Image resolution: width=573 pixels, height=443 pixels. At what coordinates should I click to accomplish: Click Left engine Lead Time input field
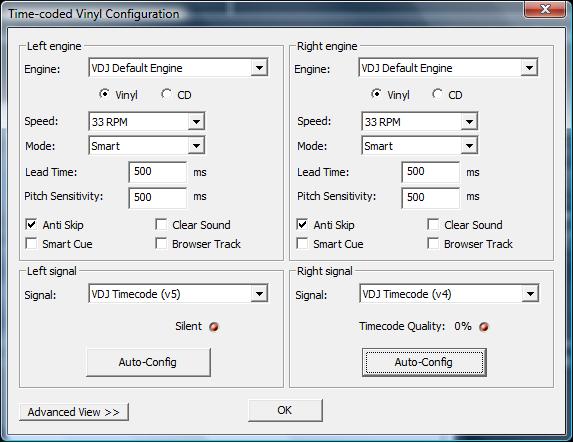(x=158, y=172)
